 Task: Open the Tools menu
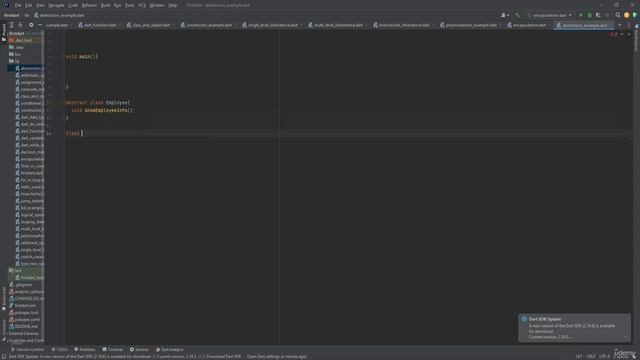click(129, 5)
